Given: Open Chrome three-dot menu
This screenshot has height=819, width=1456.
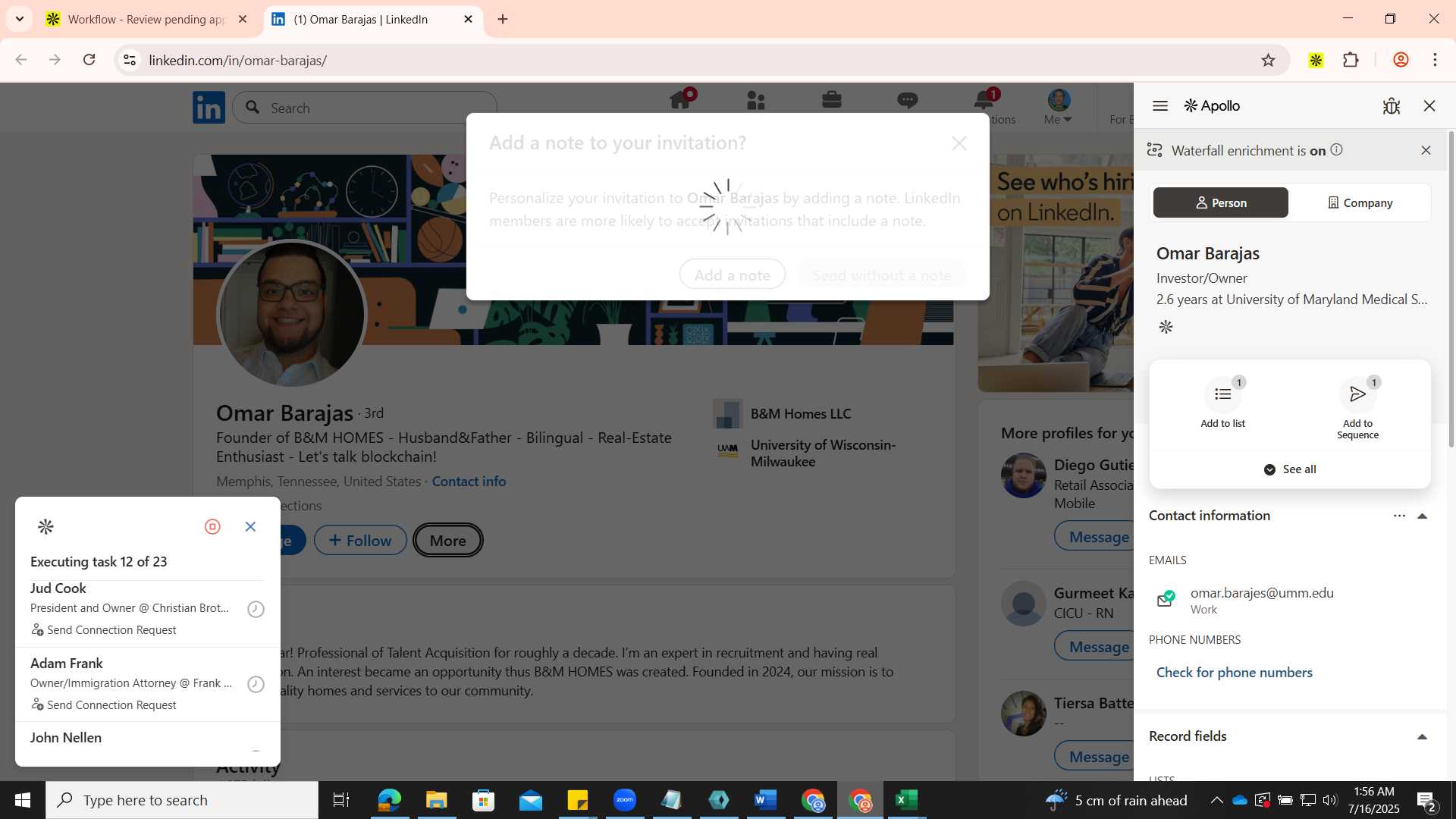Looking at the screenshot, I should pyautogui.click(x=1435, y=60).
